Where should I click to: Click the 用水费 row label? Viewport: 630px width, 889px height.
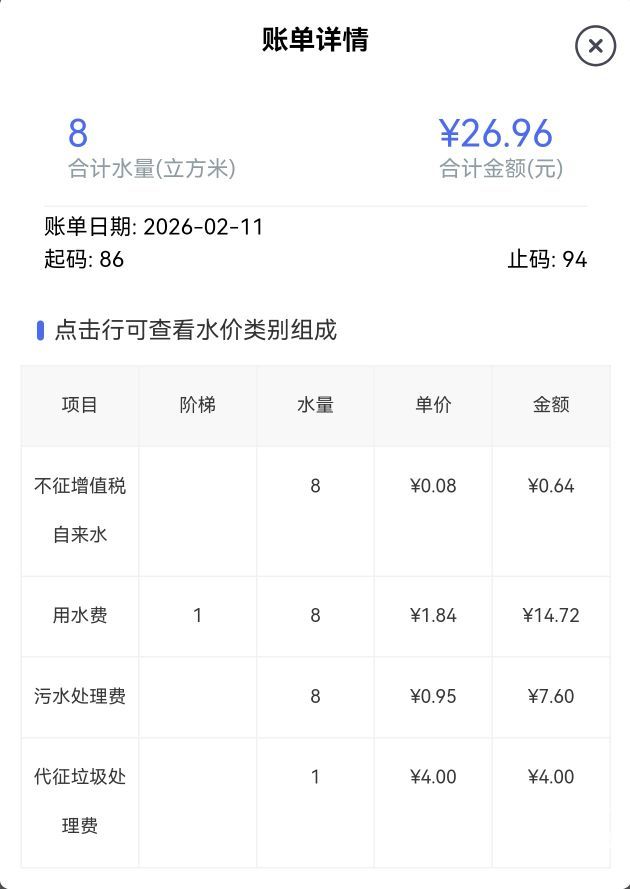tap(80, 616)
